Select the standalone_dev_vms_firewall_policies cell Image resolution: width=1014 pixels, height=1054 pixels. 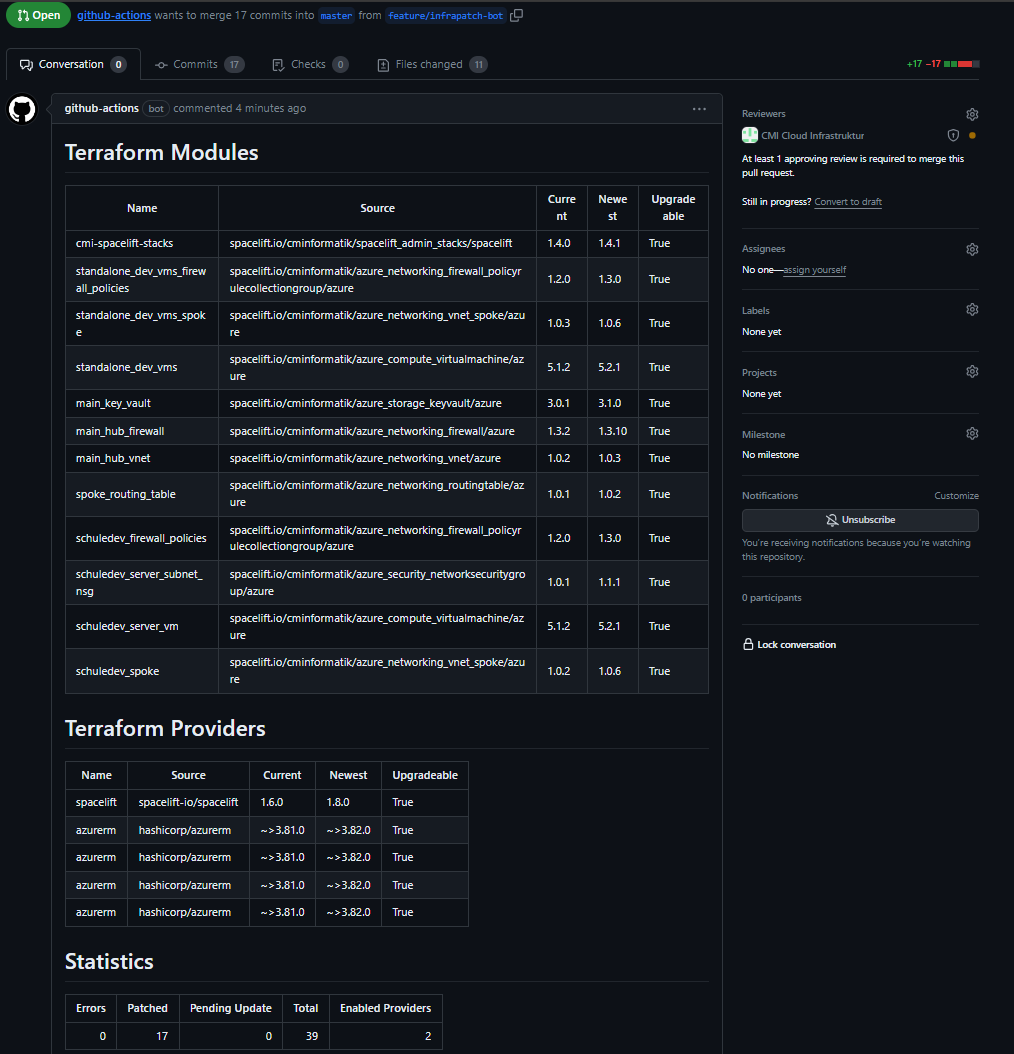(x=142, y=280)
